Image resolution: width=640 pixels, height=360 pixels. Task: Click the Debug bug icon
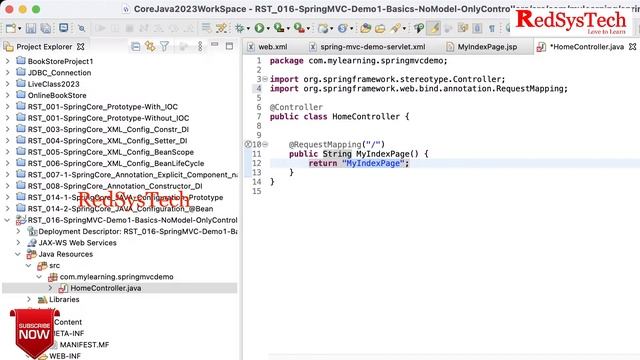point(240,28)
